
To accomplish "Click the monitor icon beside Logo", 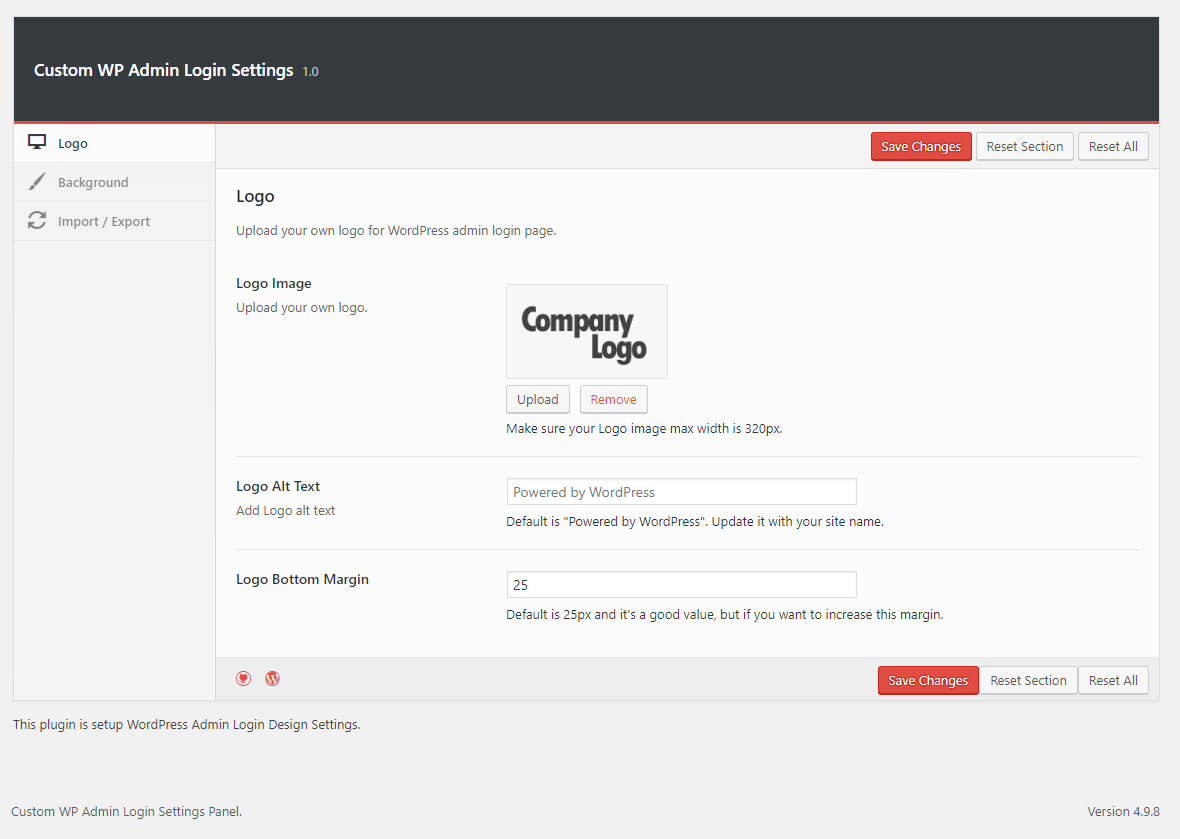I will (37, 143).
